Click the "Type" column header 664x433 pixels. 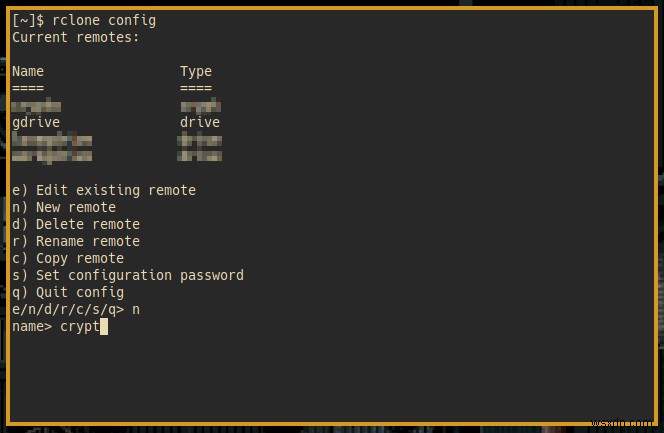pos(196,71)
